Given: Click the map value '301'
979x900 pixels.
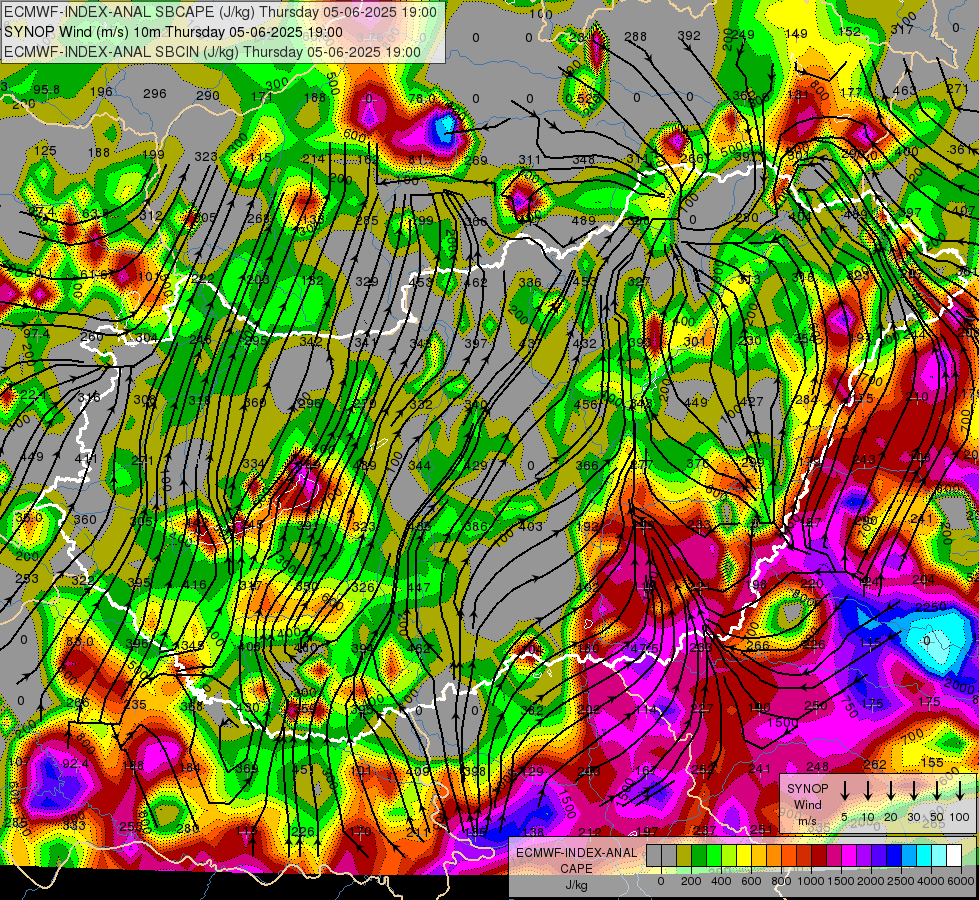Looking at the screenshot, I should (x=694, y=341).
